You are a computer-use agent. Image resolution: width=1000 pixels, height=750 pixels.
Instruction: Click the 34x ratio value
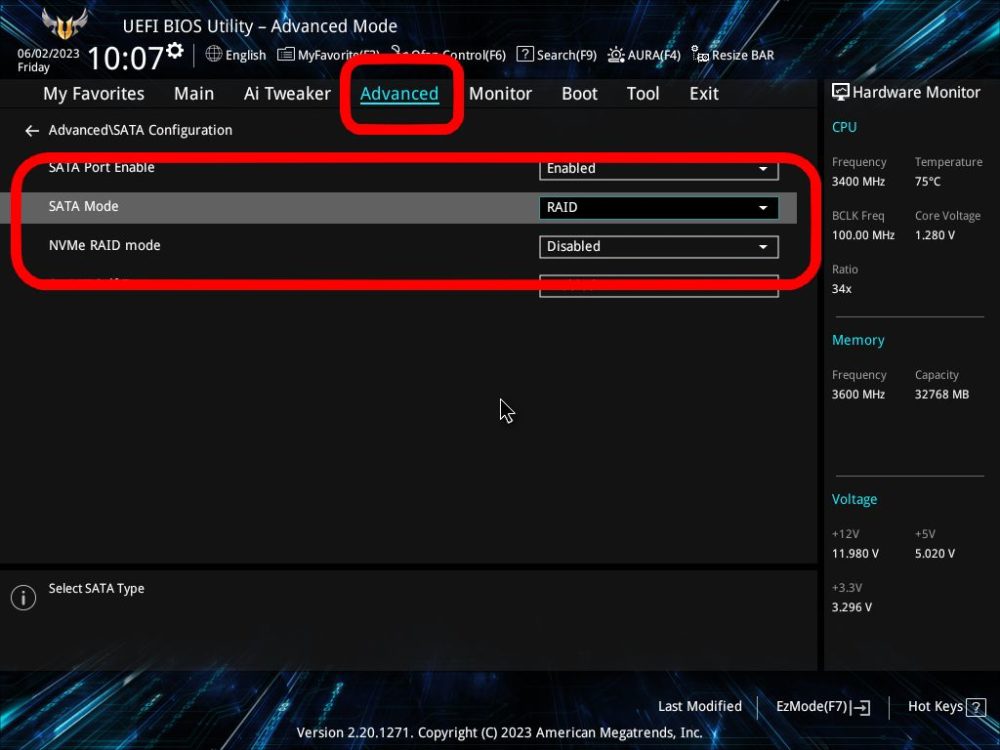(x=841, y=289)
